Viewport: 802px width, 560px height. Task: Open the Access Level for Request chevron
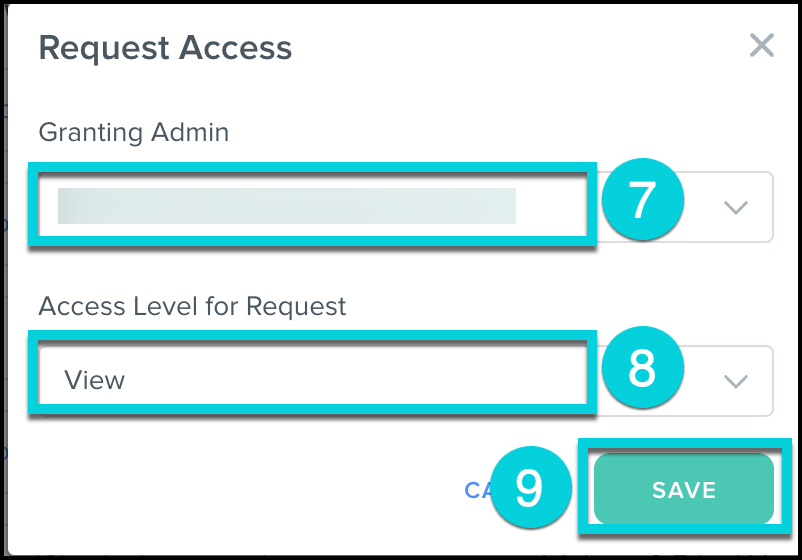click(x=736, y=381)
